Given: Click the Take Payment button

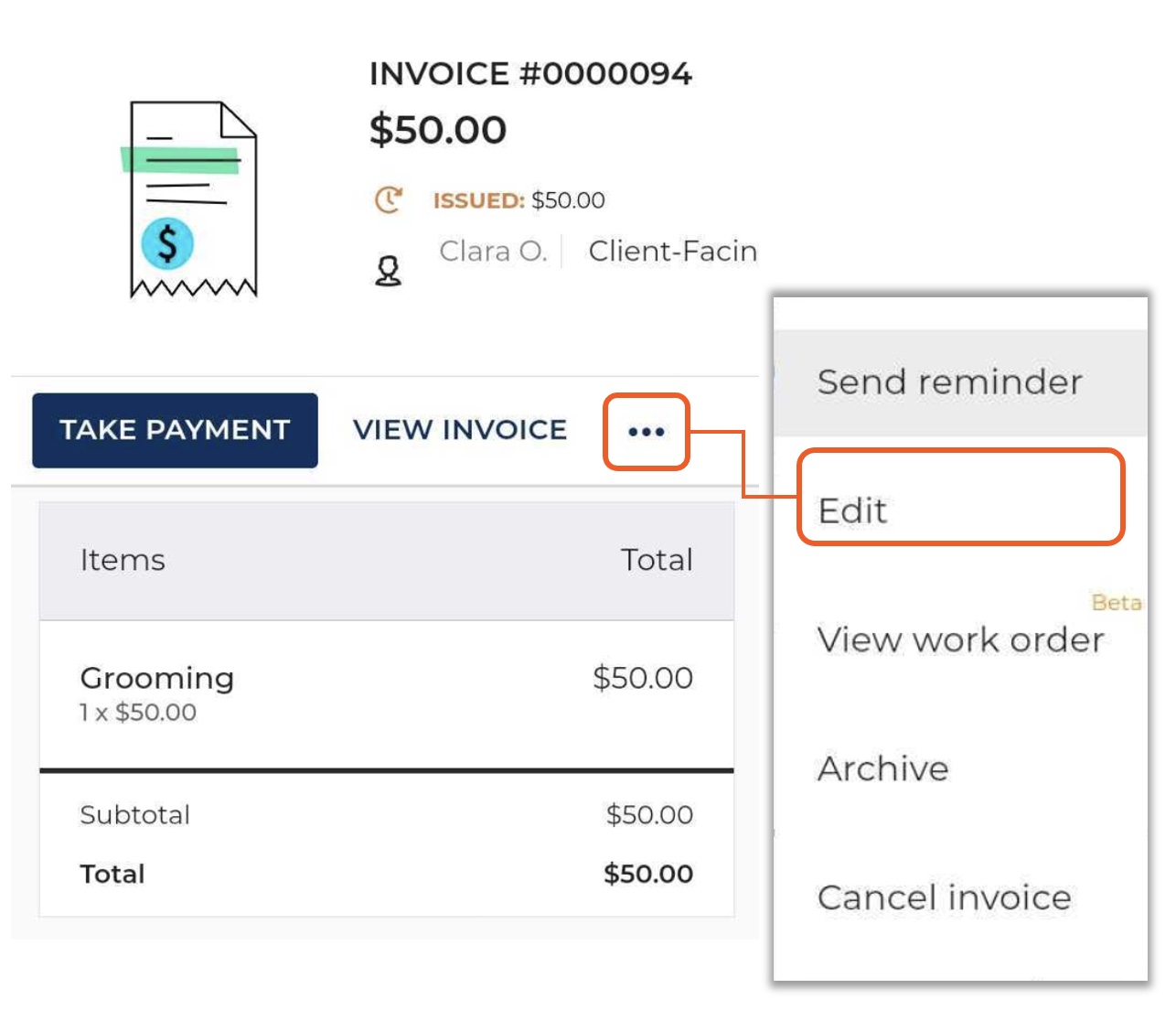Looking at the screenshot, I should pyautogui.click(x=175, y=430).
